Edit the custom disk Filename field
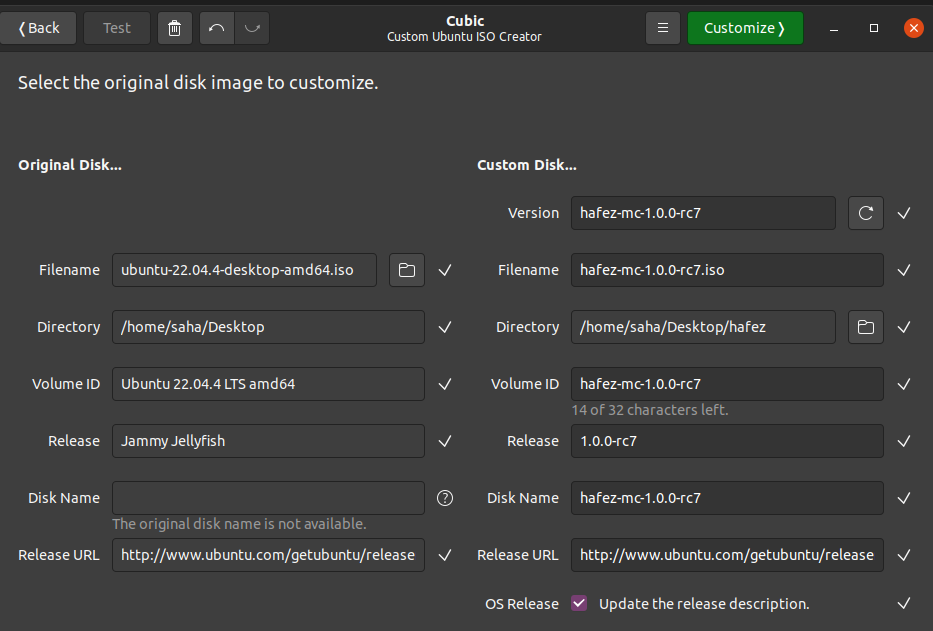933x631 pixels. (x=727, y=270)
